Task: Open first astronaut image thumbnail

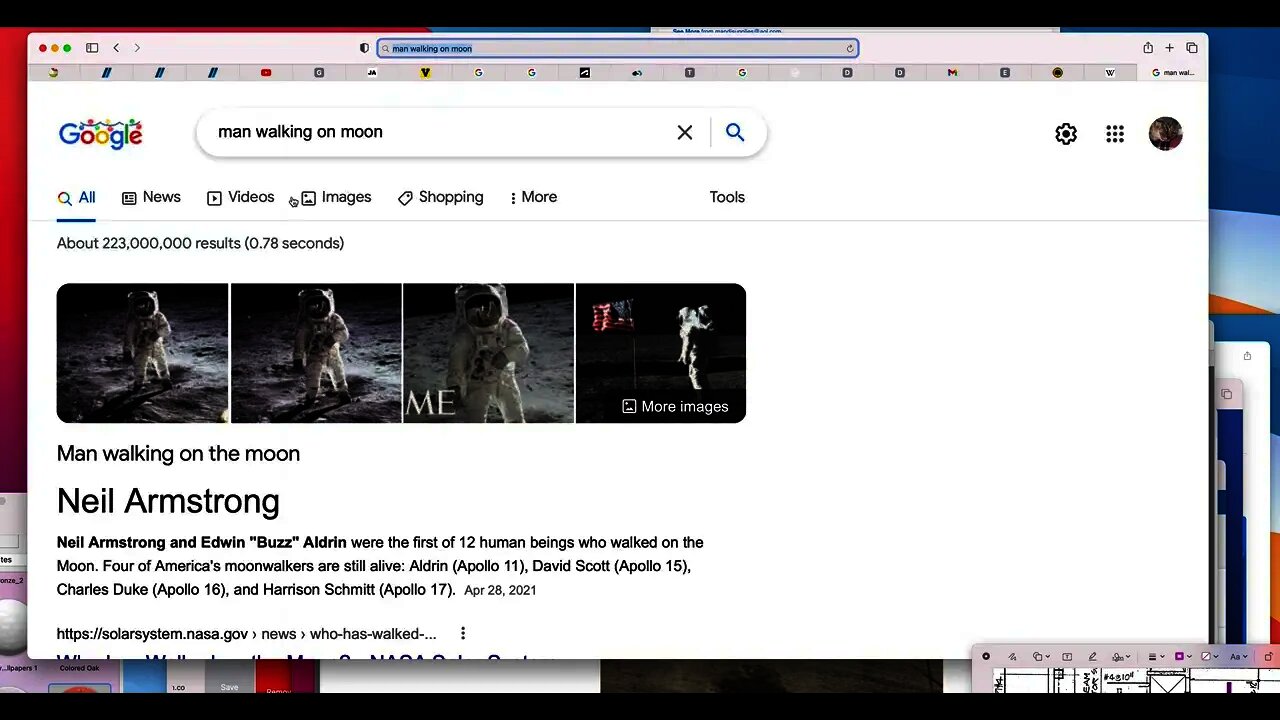Action: click(x=142, y=353)
